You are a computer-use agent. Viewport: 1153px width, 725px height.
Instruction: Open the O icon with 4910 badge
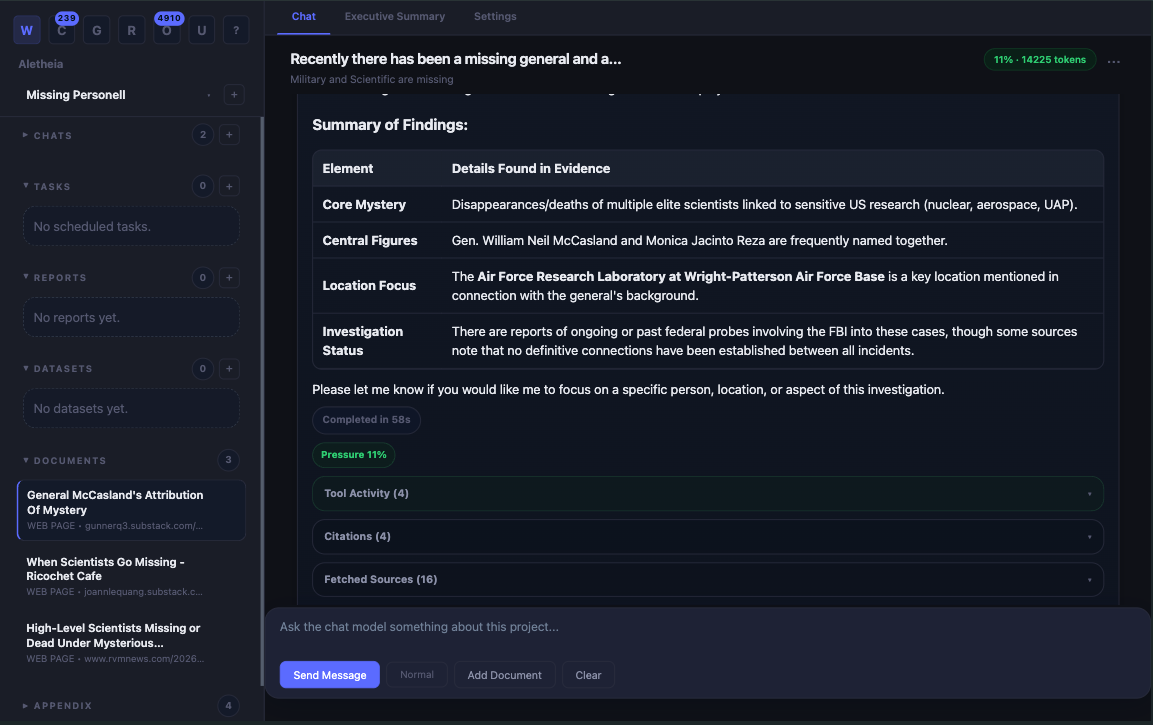tap(167, 30)
